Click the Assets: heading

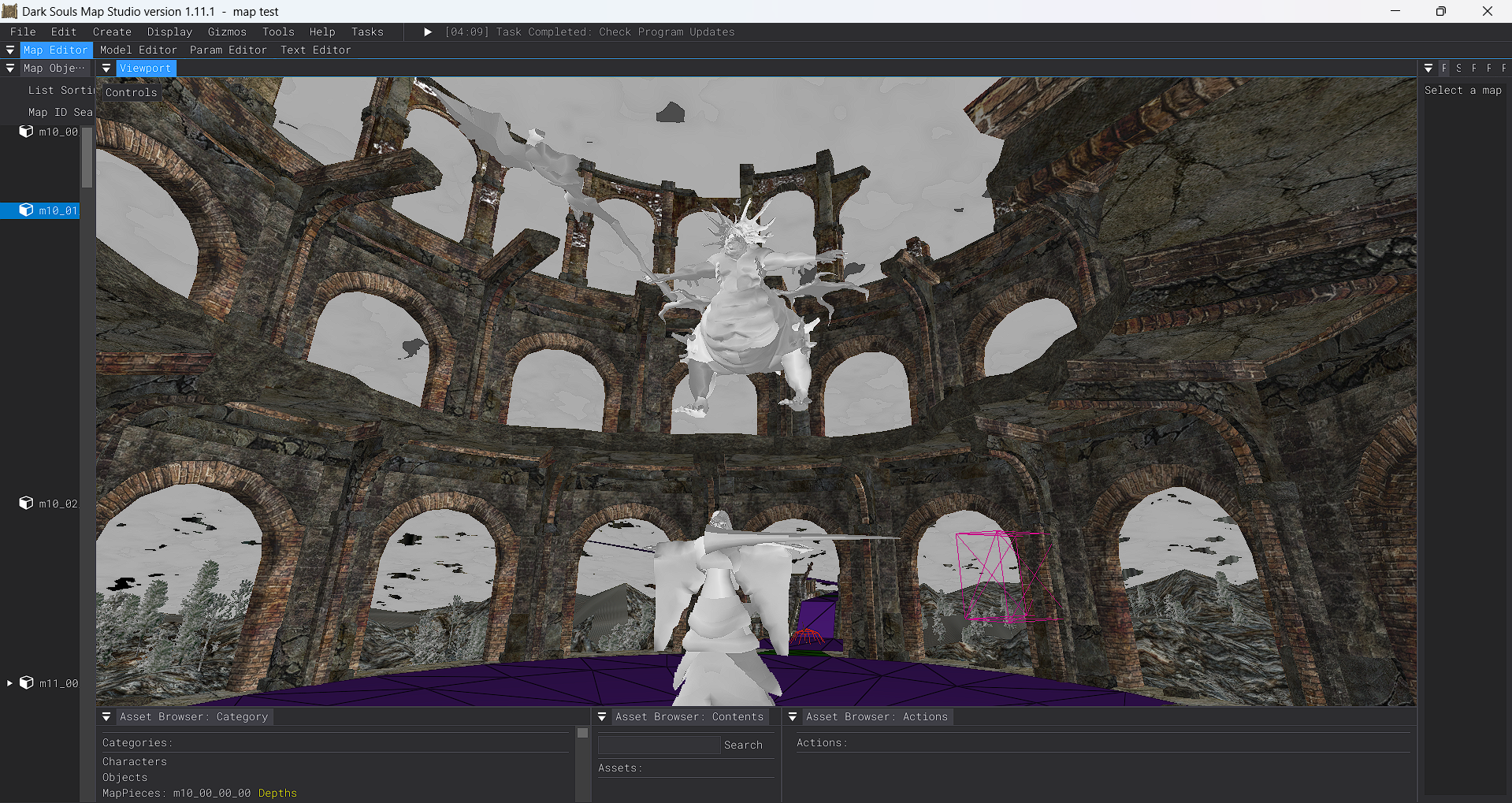click(x=620, y=768)
